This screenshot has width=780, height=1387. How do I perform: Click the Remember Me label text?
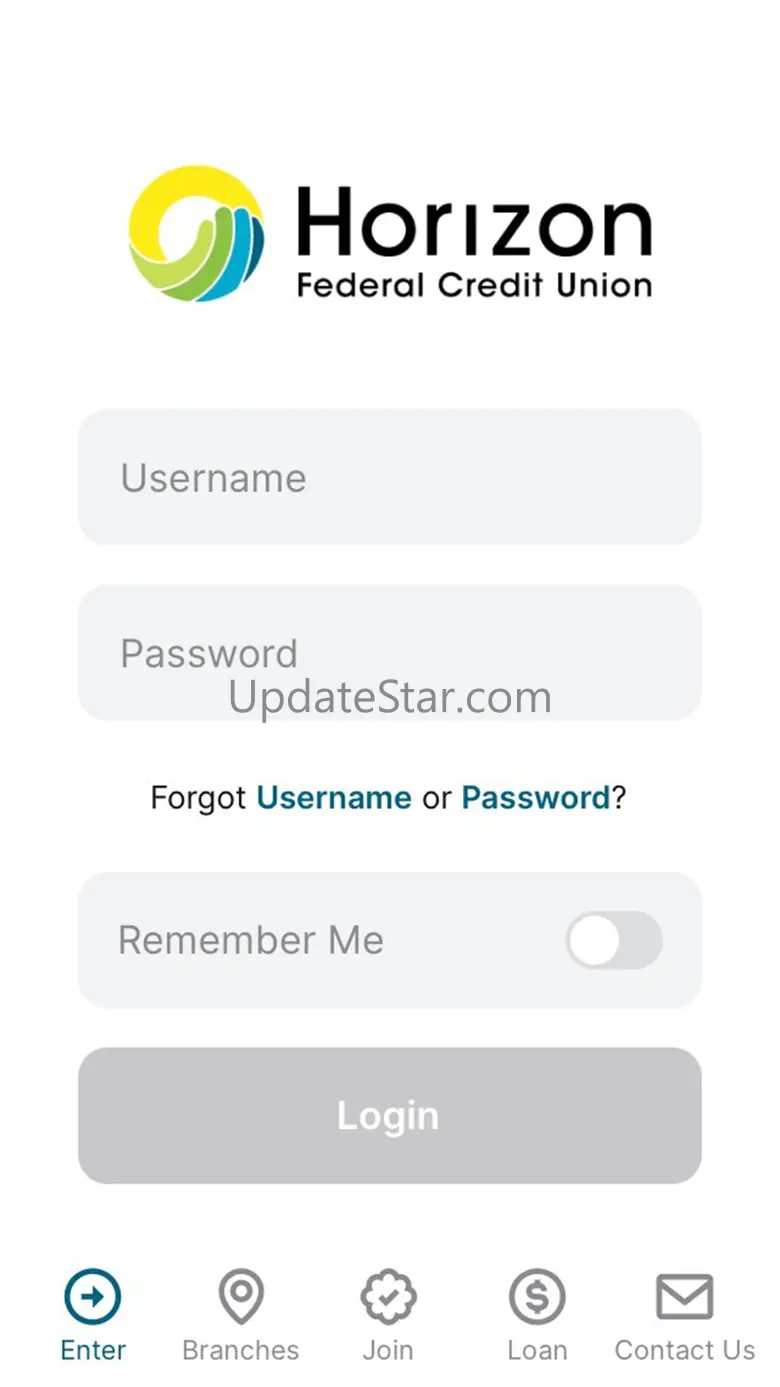point(251,940)
